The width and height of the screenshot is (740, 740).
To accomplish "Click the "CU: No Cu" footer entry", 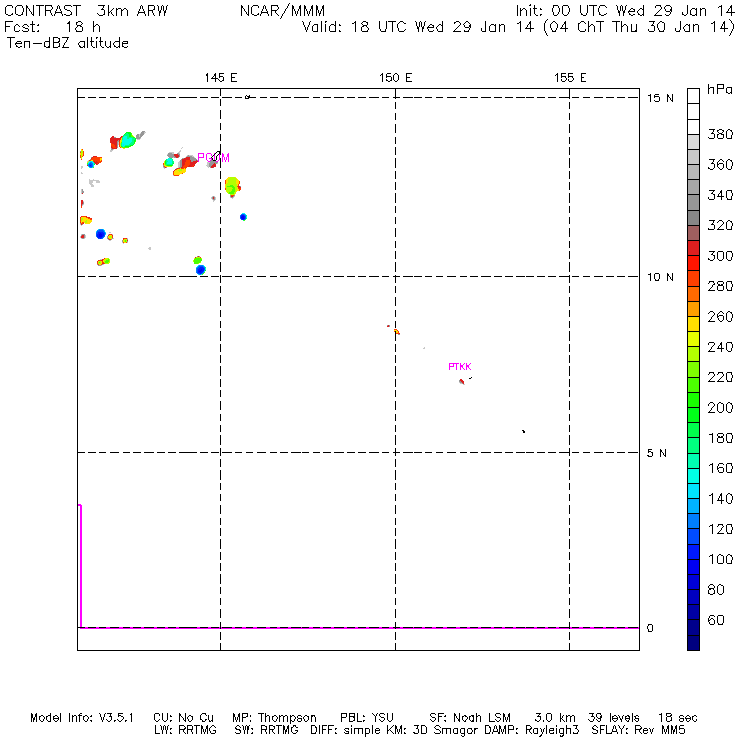I will click(184, 718).
